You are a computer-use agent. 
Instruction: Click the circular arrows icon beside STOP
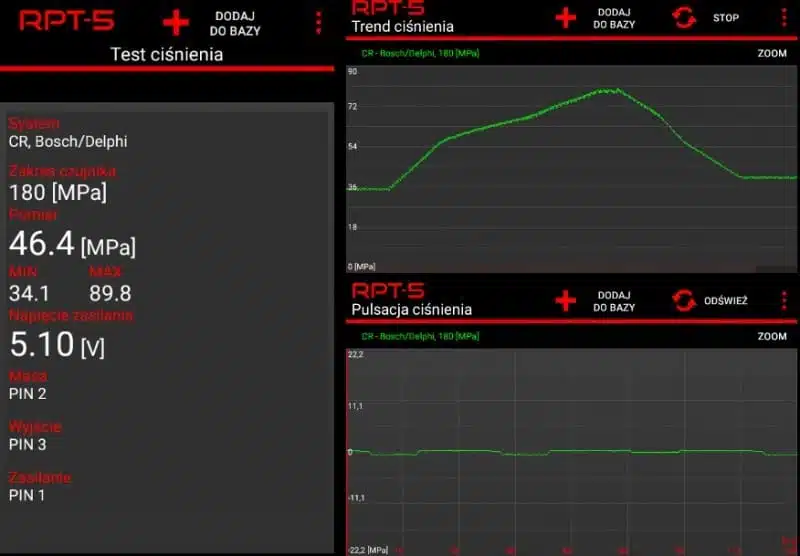684,17
